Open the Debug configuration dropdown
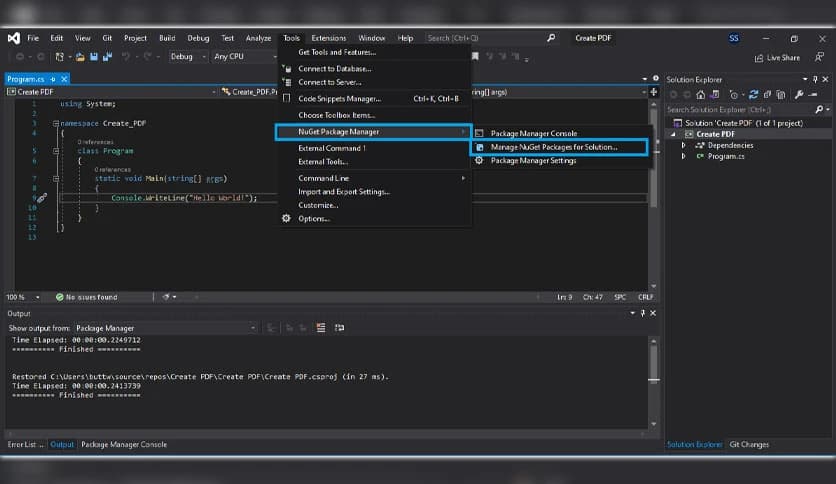Viewport: 836px width, 484px height. coord(188,57)
